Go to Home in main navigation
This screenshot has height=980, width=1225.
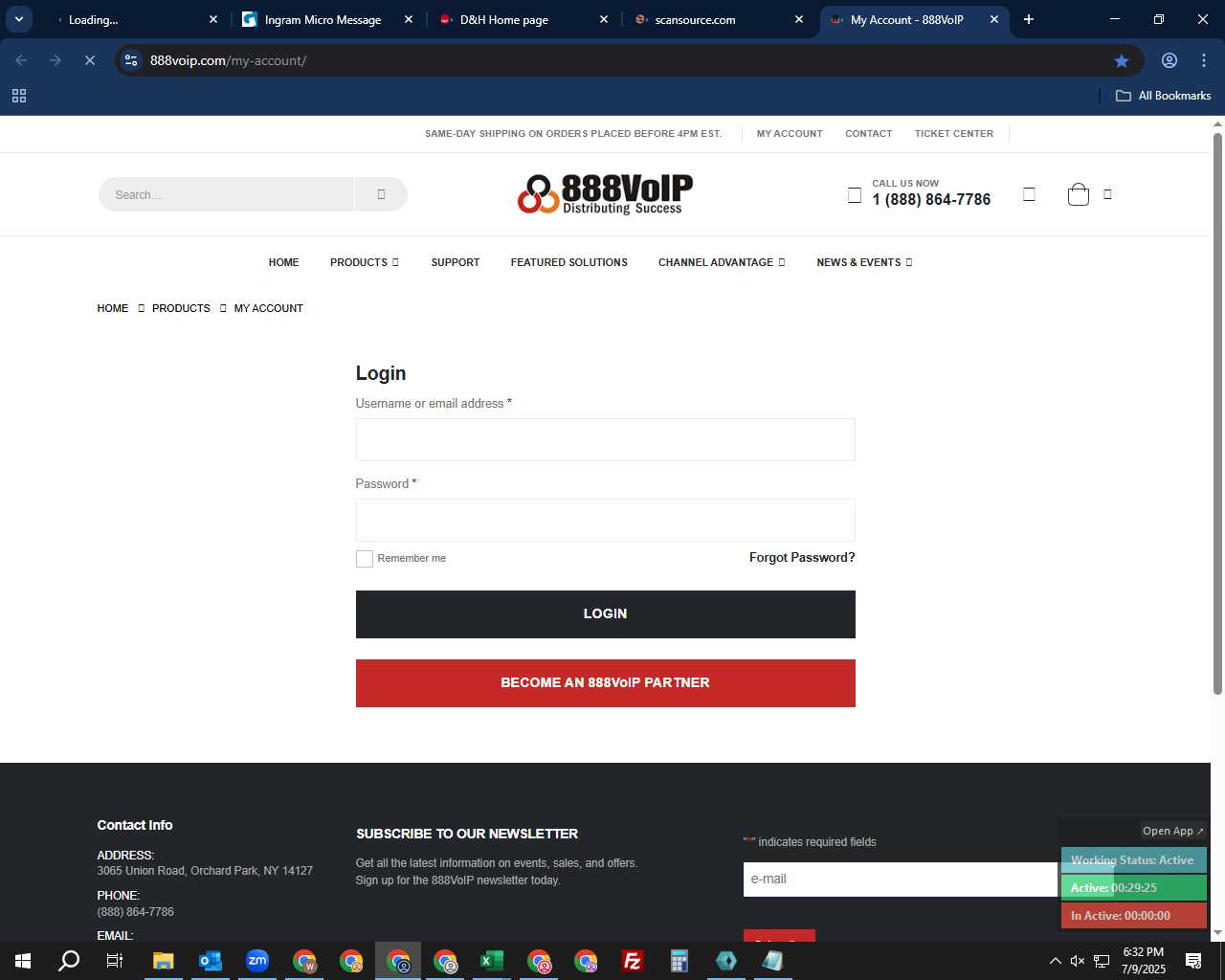coord(284,262)
